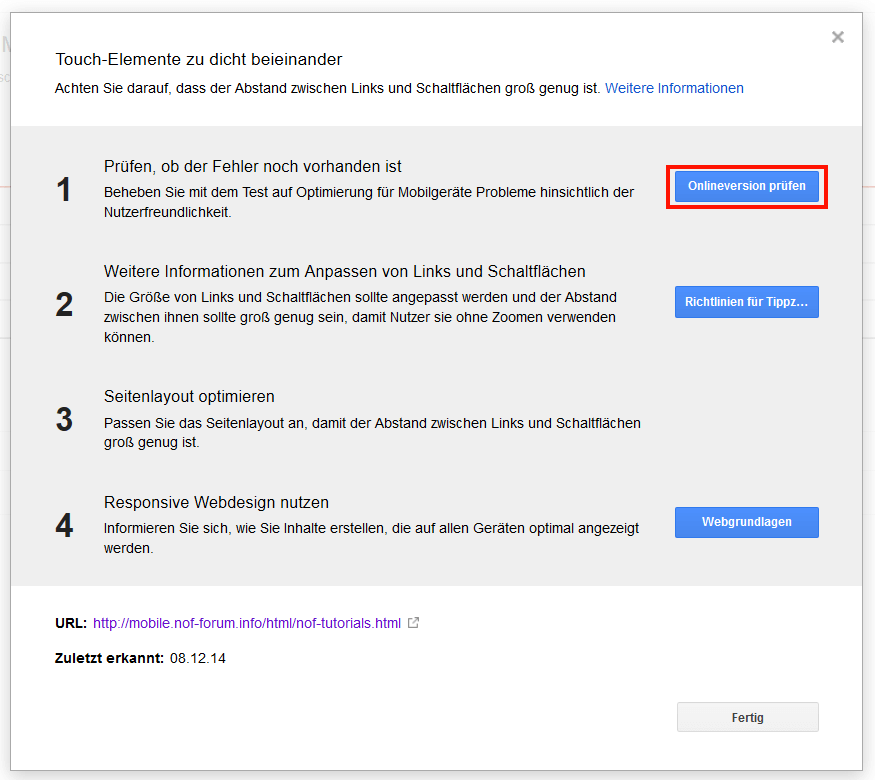Open the external link icon beside the URL
Screen dimensions: 875x780
pyautogui.click(x=413, y=623)
